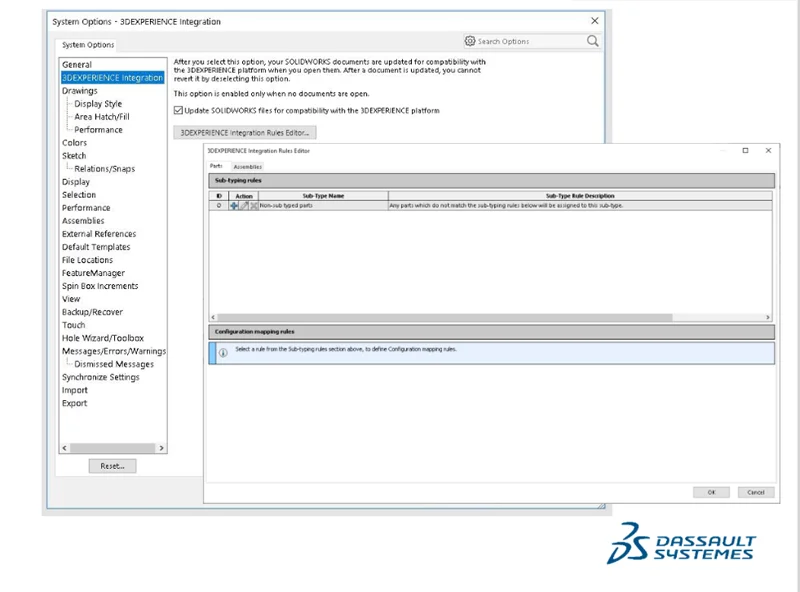This screenshot has height=592, width=800.
Task: Click options list horizontal scrollbar thumb
Action: coord(112,448)
